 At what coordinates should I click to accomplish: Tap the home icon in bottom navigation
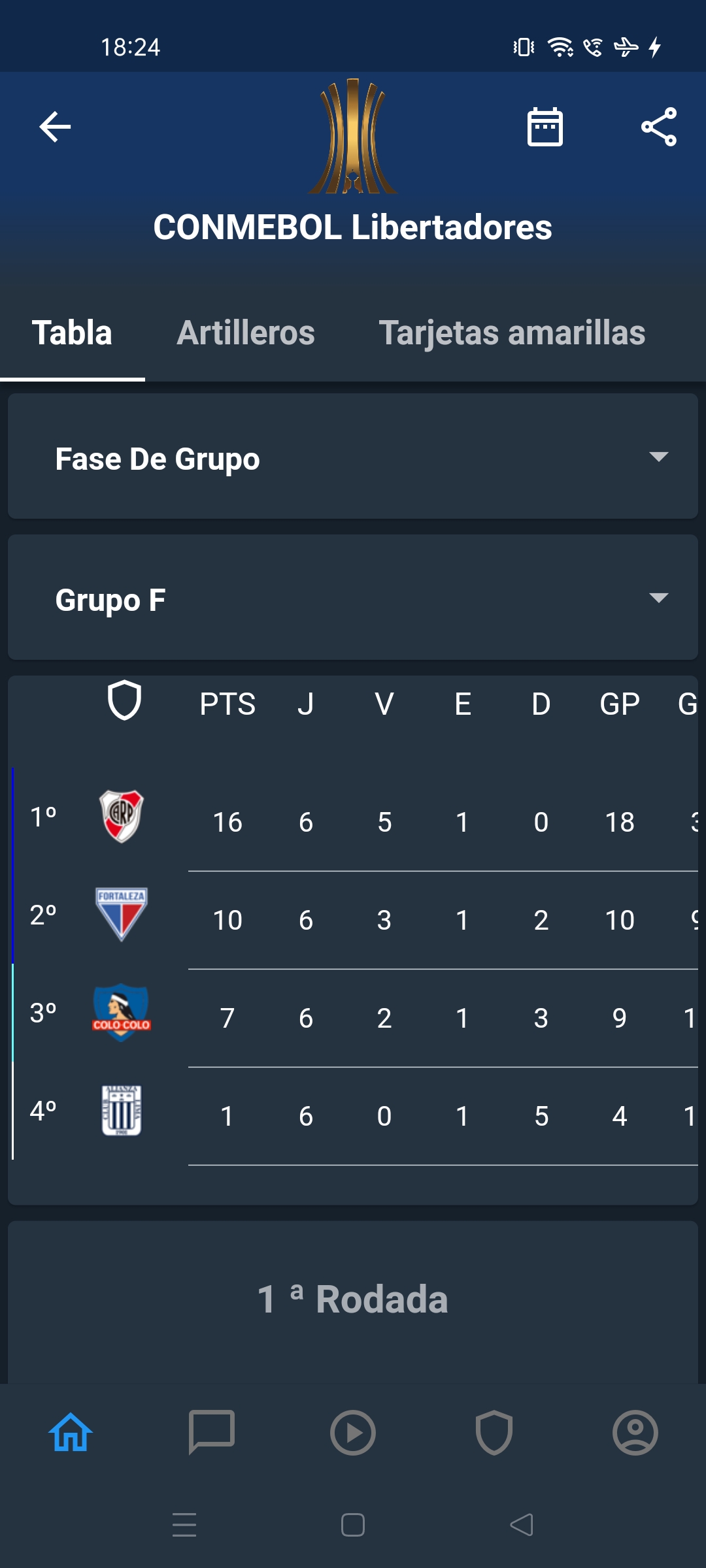[71, 1432]
